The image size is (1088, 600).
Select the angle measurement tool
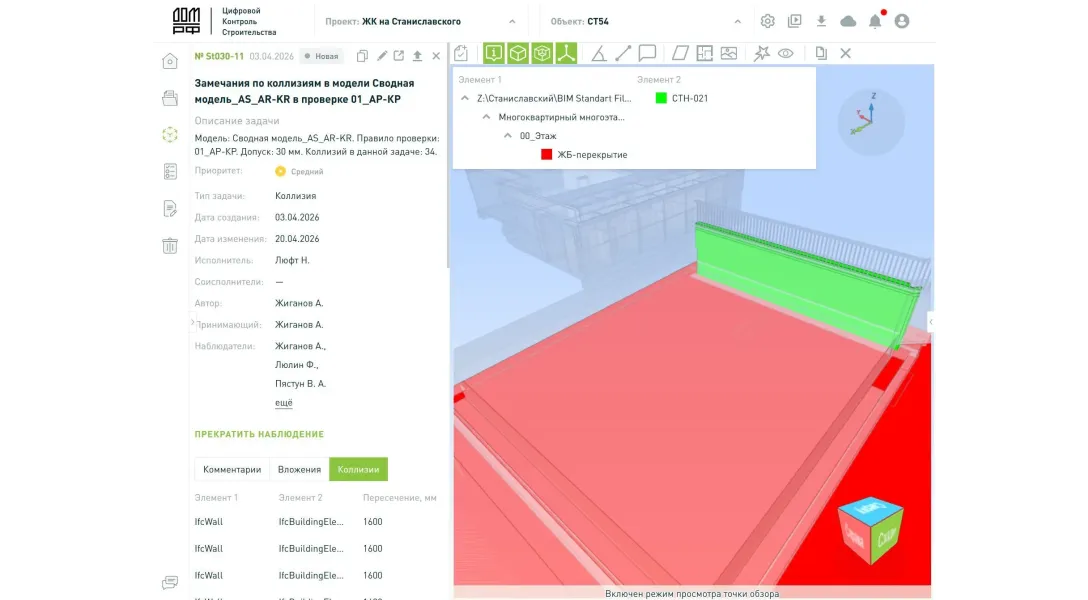pyautogui.click(x=599, y=53)
